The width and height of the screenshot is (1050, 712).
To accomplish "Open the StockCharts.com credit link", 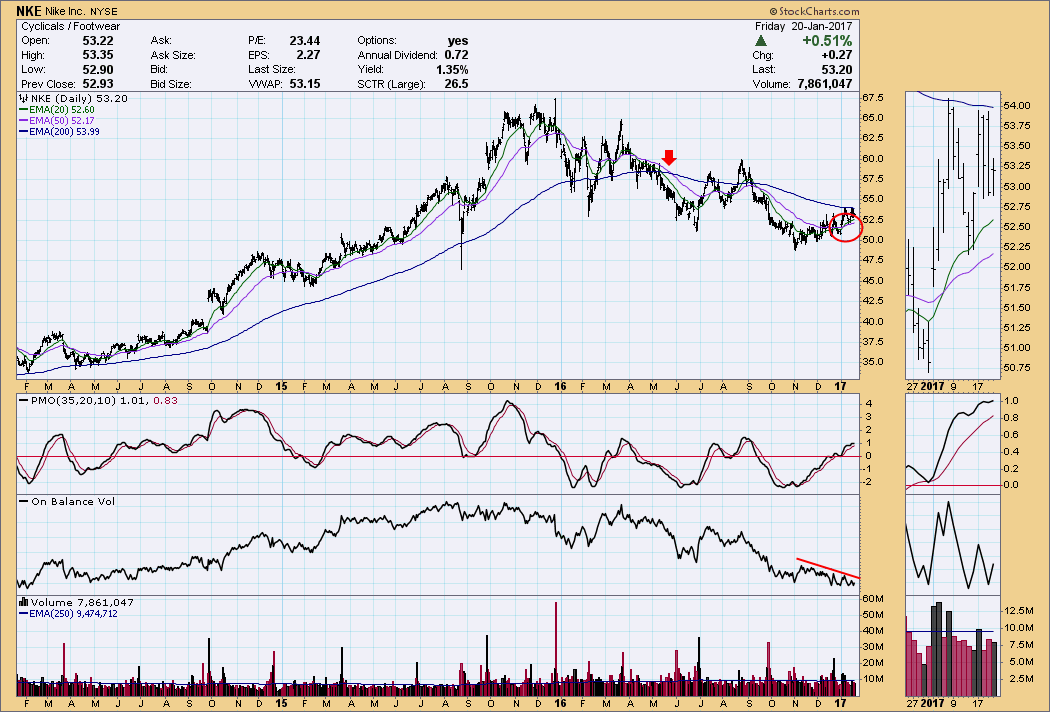I will click(814, 11).
